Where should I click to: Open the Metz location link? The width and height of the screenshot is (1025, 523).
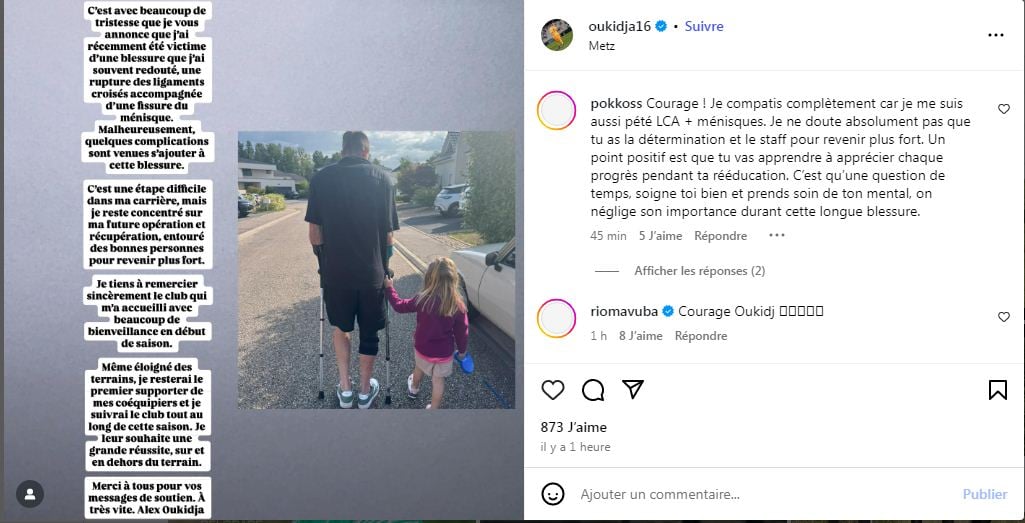[601, 46]
